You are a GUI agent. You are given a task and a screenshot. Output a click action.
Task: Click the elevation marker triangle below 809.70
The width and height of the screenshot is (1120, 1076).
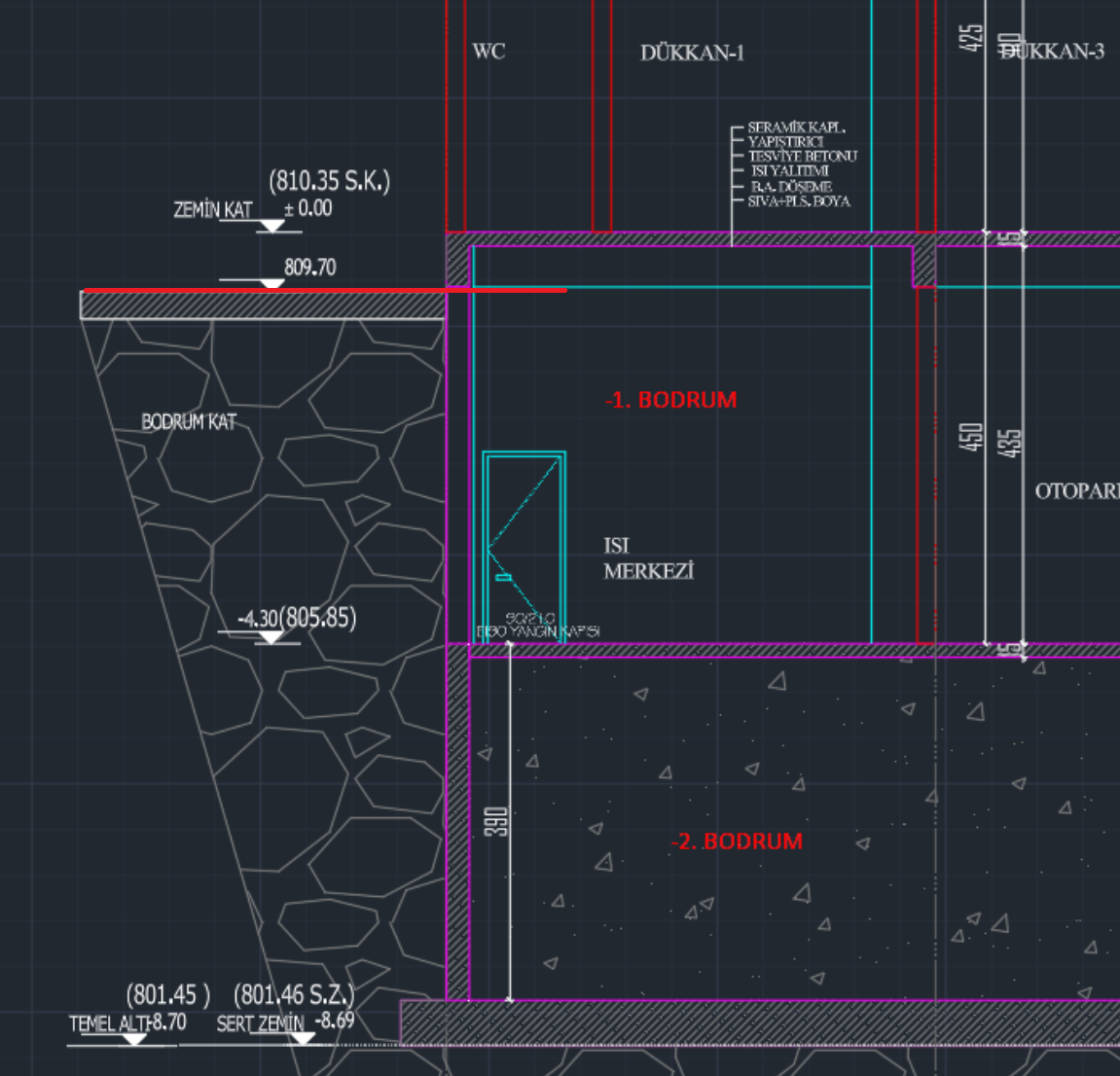click(x=271, y=284)
